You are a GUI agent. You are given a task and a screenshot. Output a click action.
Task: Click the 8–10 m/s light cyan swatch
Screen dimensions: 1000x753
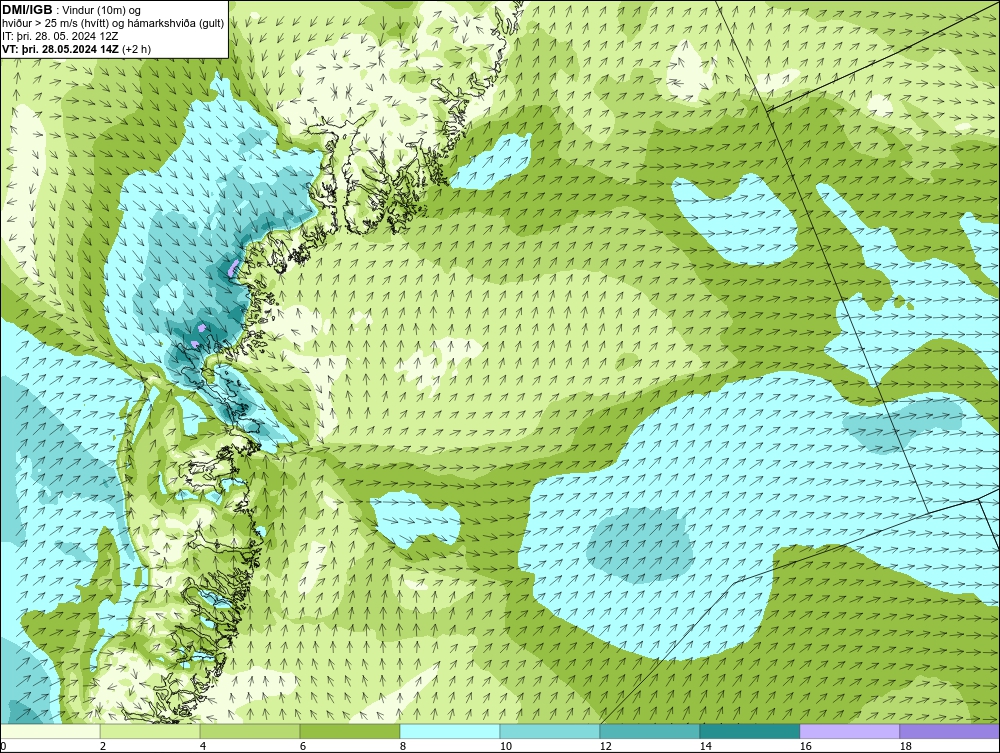[x=450, y=731]
